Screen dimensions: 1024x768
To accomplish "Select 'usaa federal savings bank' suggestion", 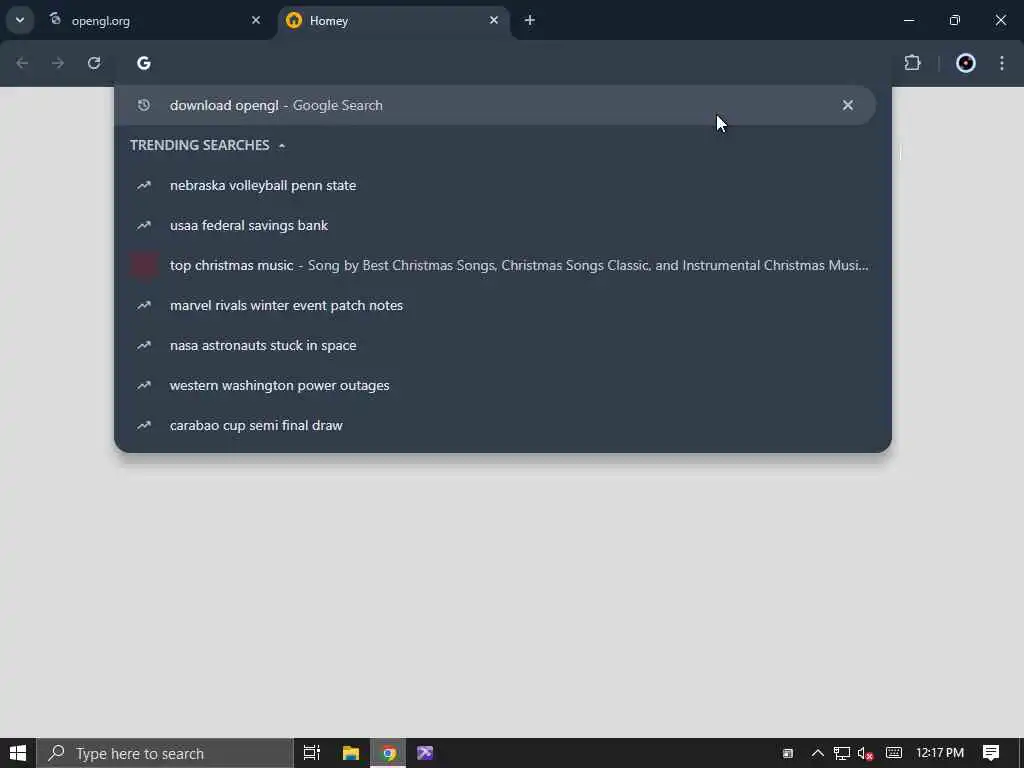I will (x=502, y=225).
